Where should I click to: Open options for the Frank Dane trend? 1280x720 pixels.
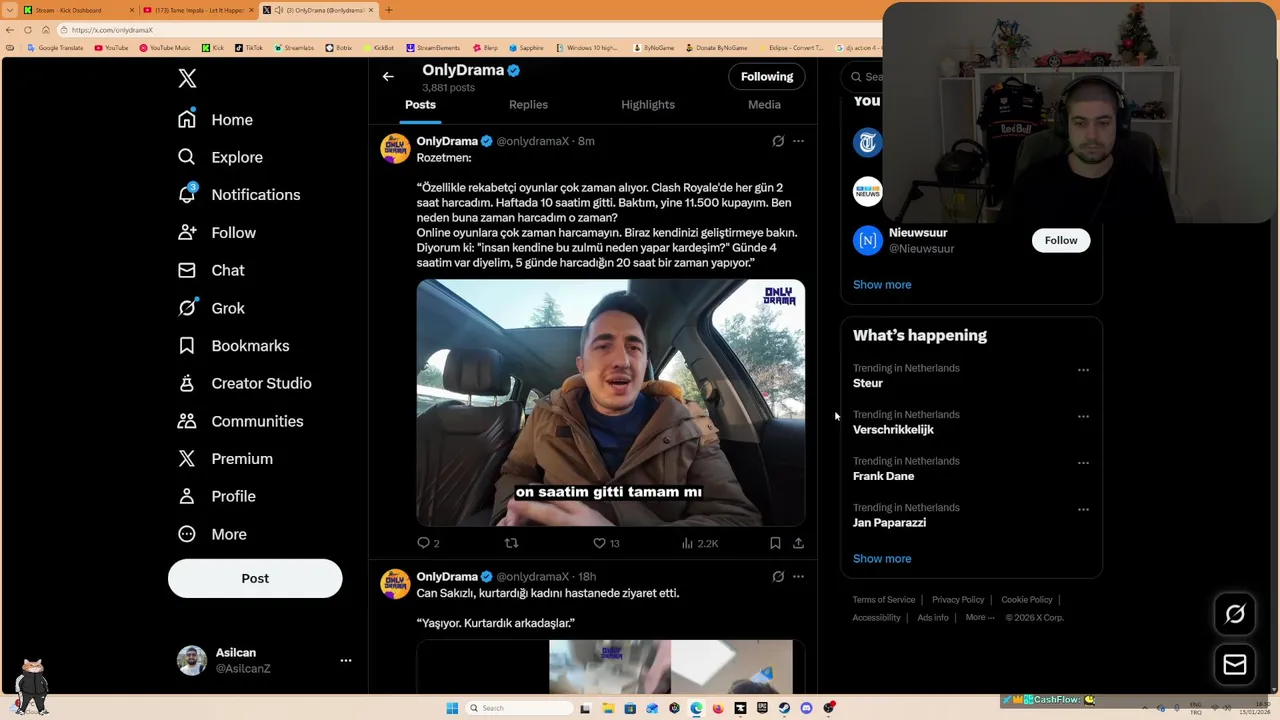coord(1083,463)
